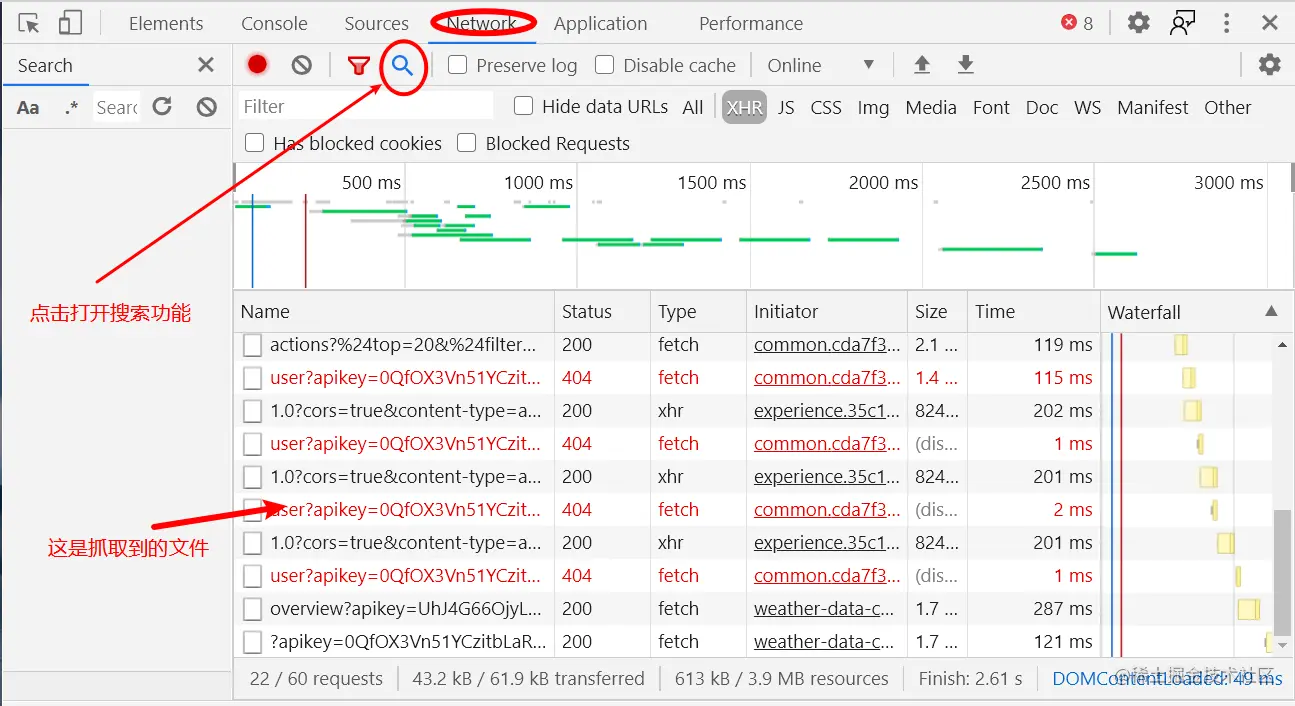Toggle regular expression (.*) in Search
The width and height of the screenshot is (1295, 706).
point(71,107)
